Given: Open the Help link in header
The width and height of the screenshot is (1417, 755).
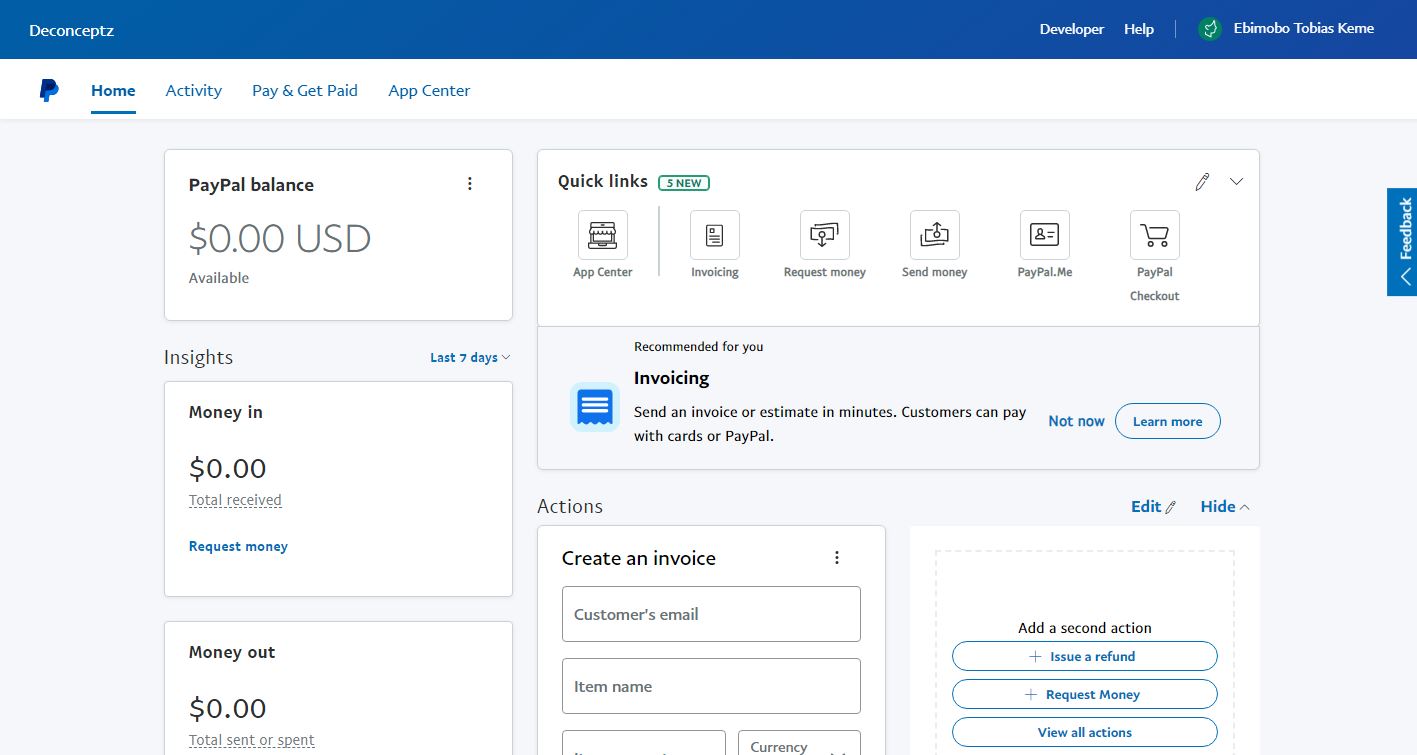Looking at the screenshot, I should pyautogui.click(x=1139, y=29).
